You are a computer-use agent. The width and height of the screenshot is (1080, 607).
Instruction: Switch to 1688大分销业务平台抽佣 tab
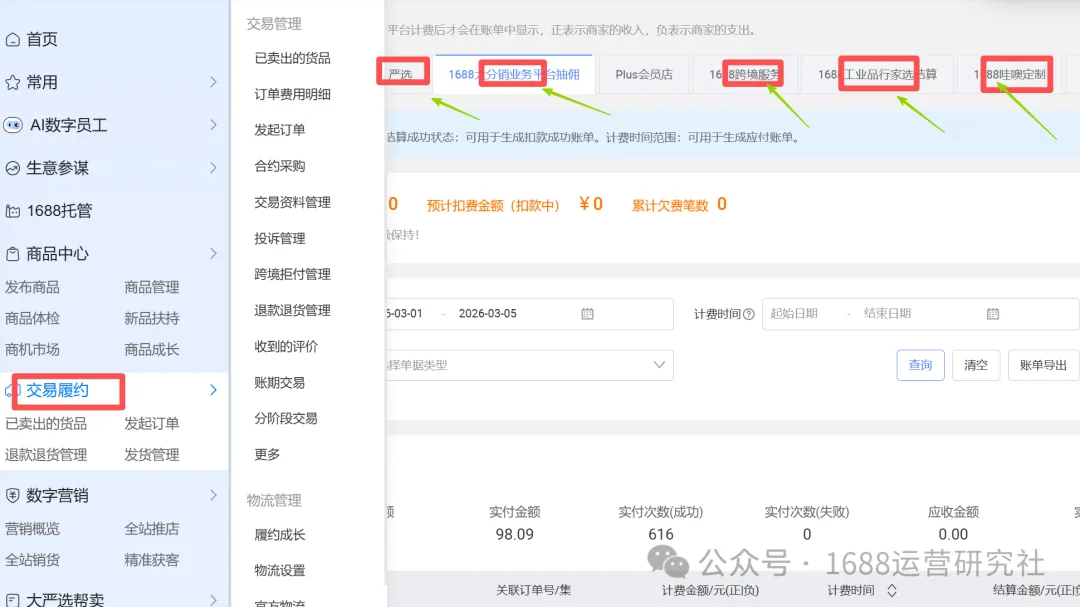(x=514, y=74)
